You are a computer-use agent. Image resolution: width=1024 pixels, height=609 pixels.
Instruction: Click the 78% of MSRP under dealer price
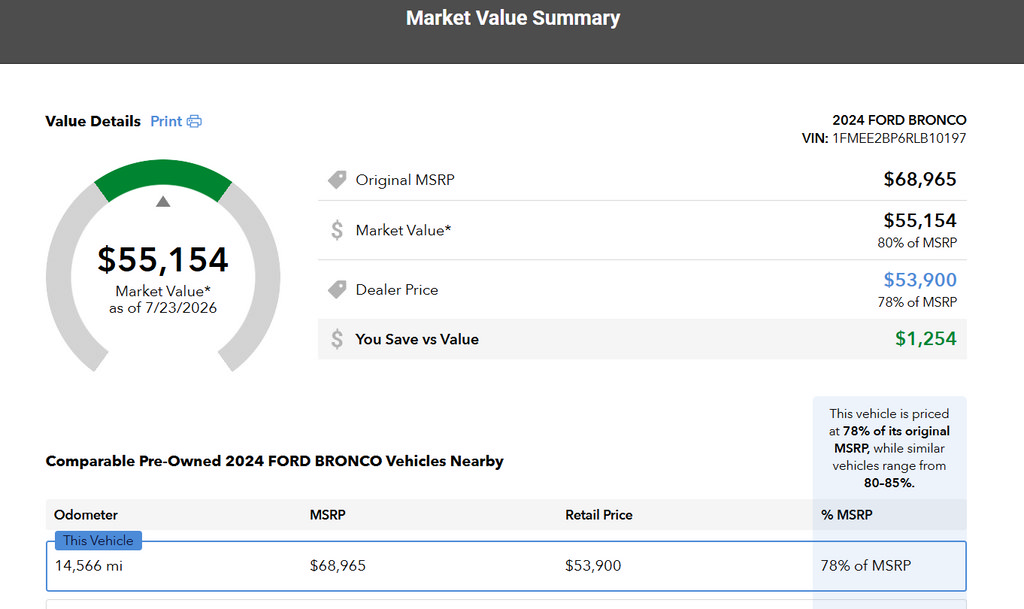917,302
